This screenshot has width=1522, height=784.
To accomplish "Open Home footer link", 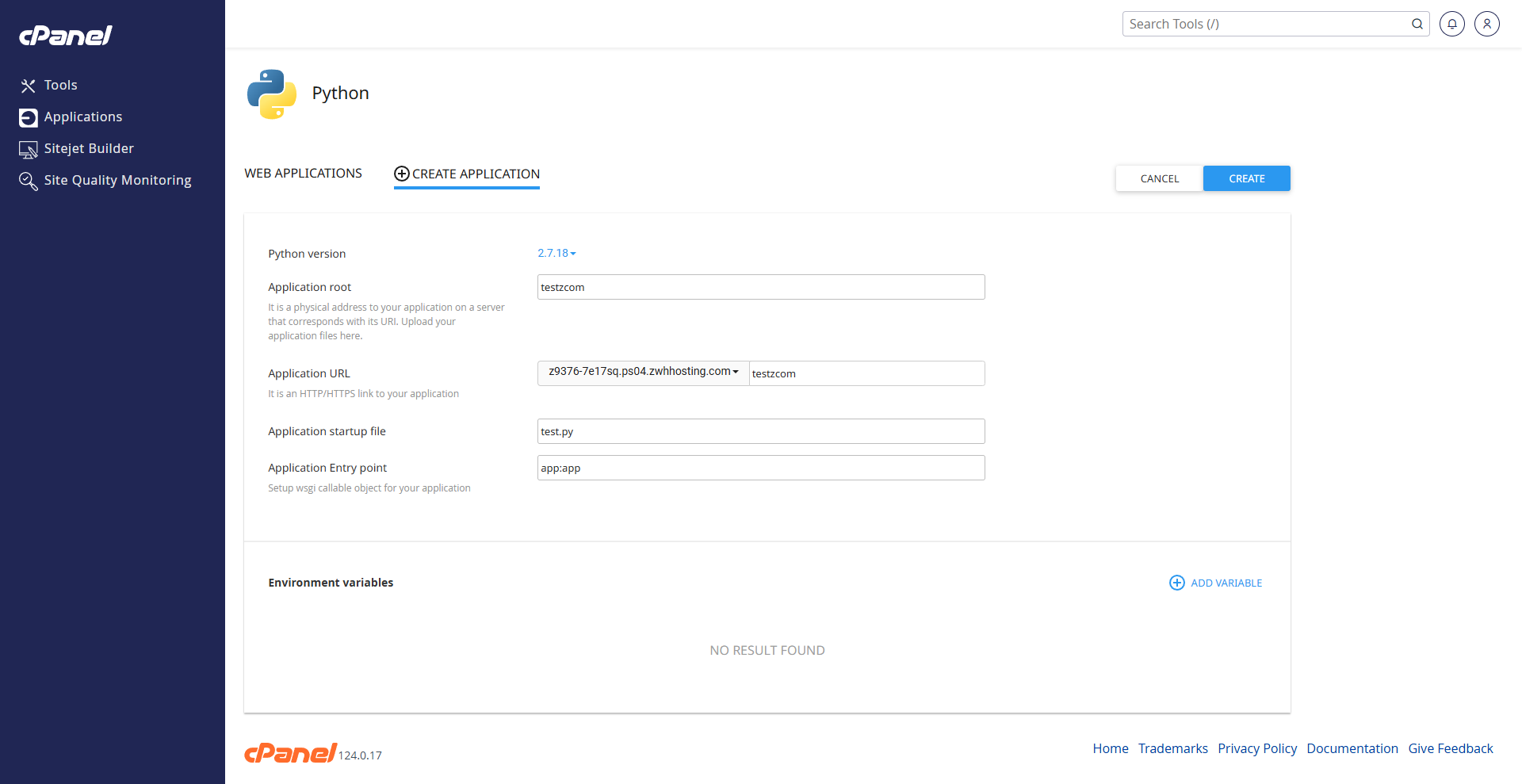I will [x=1111, y=748].
